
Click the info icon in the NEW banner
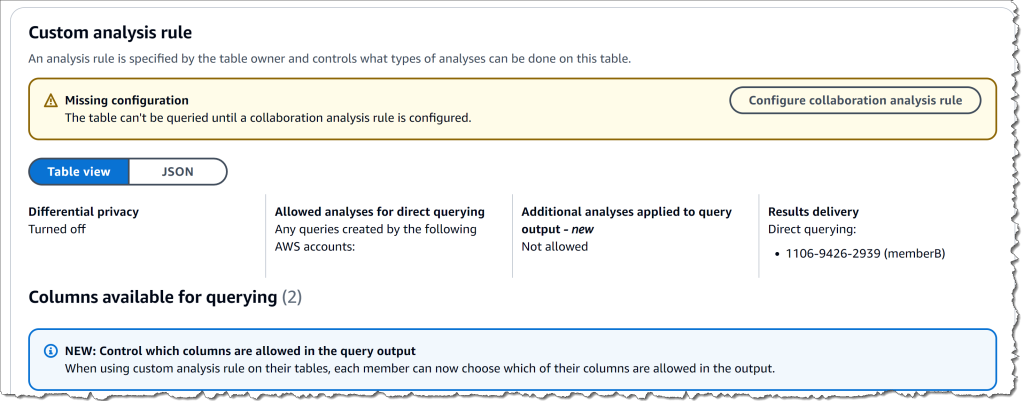click(x=50, y=351)
